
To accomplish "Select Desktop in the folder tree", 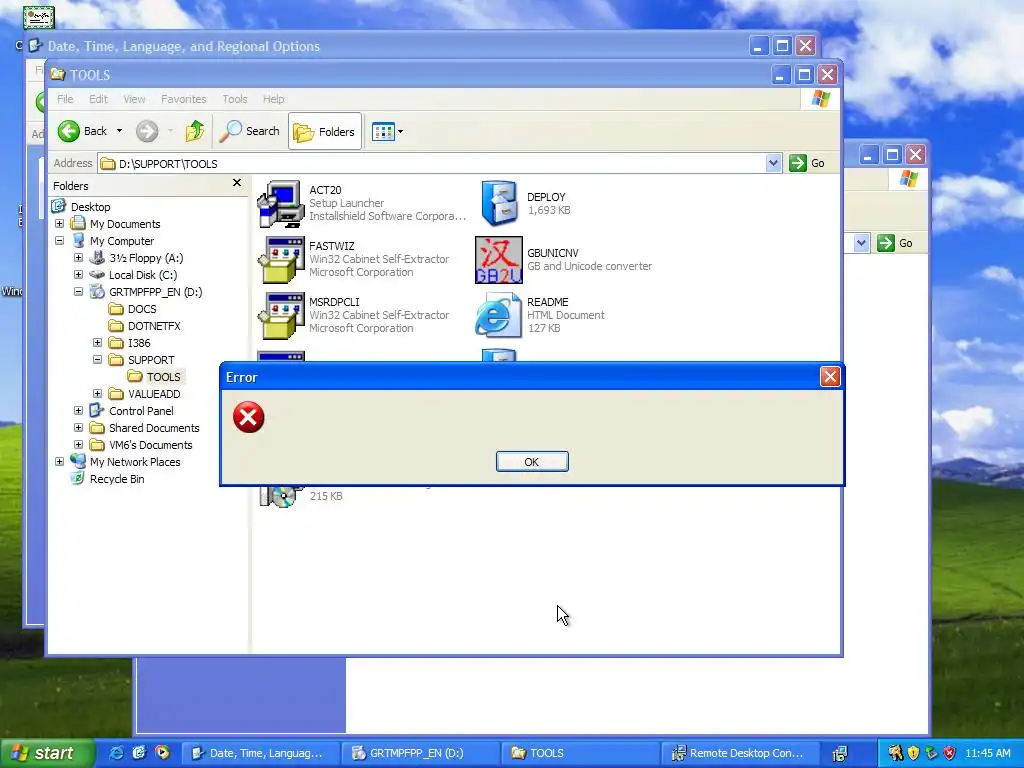I will (x=90, y=206).
